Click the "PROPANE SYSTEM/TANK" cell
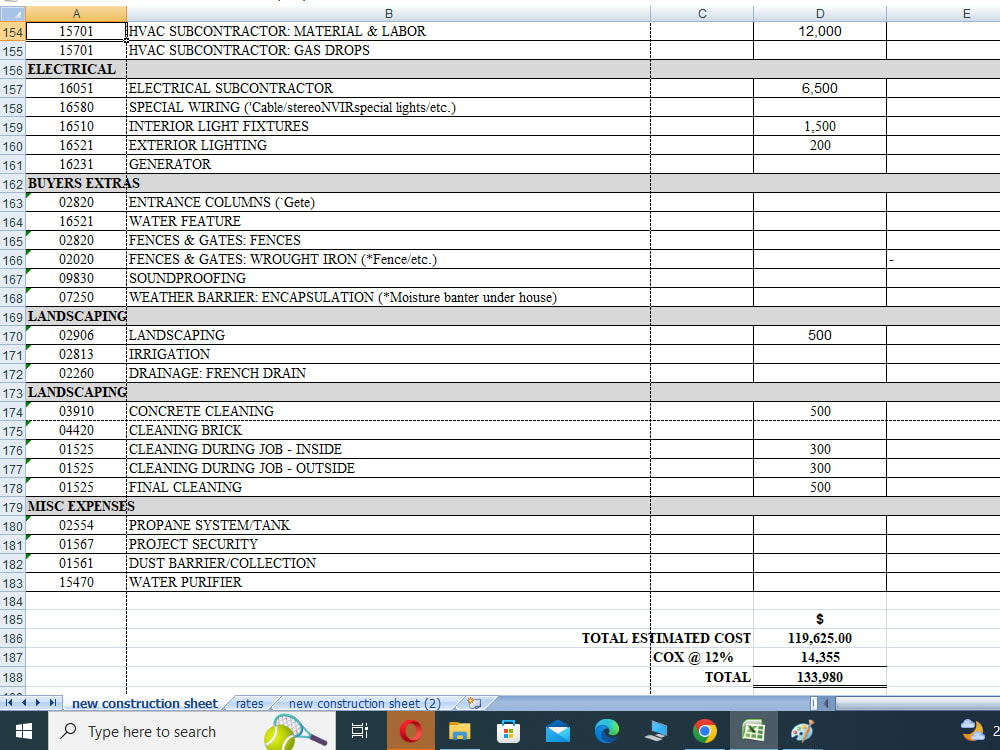 pos(388,526)
